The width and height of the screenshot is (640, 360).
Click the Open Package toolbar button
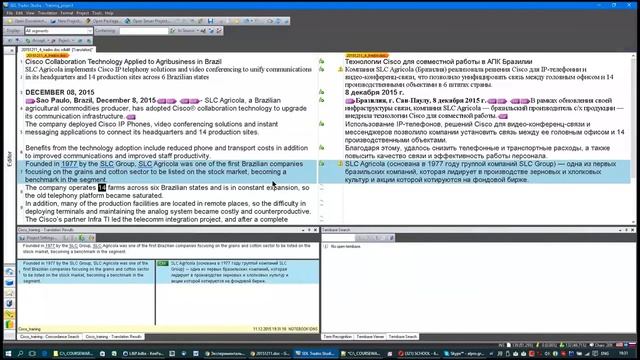coord(102,21)
